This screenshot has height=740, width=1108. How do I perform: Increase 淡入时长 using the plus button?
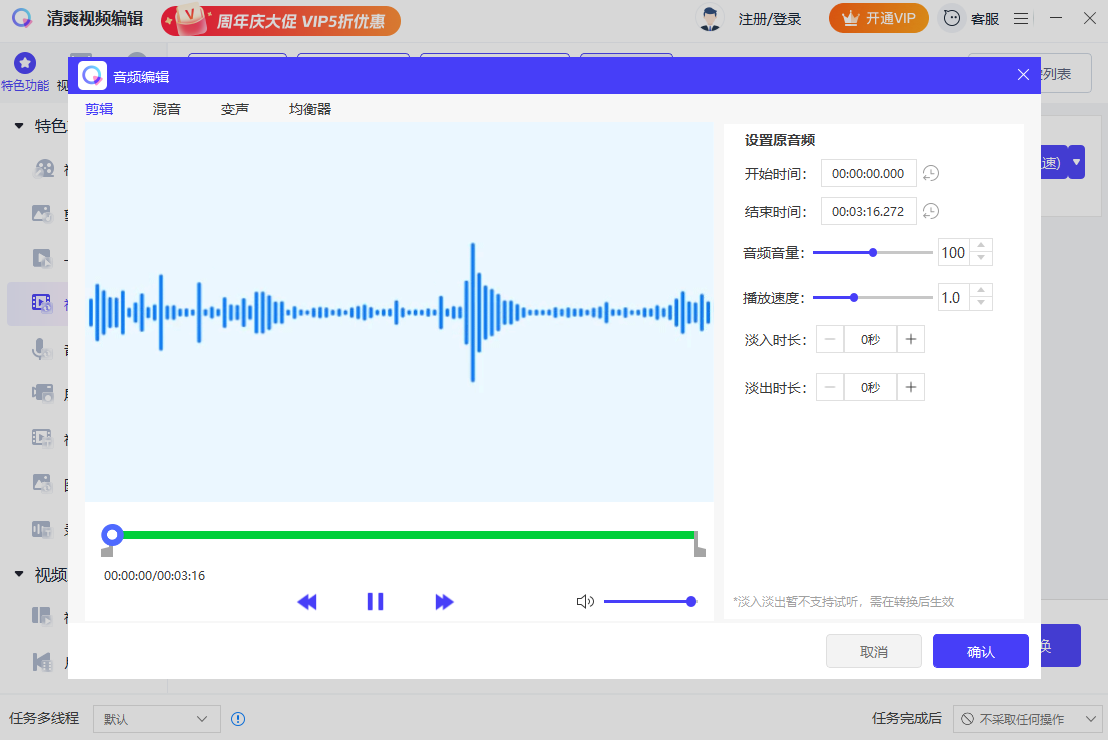pos(910,339)
